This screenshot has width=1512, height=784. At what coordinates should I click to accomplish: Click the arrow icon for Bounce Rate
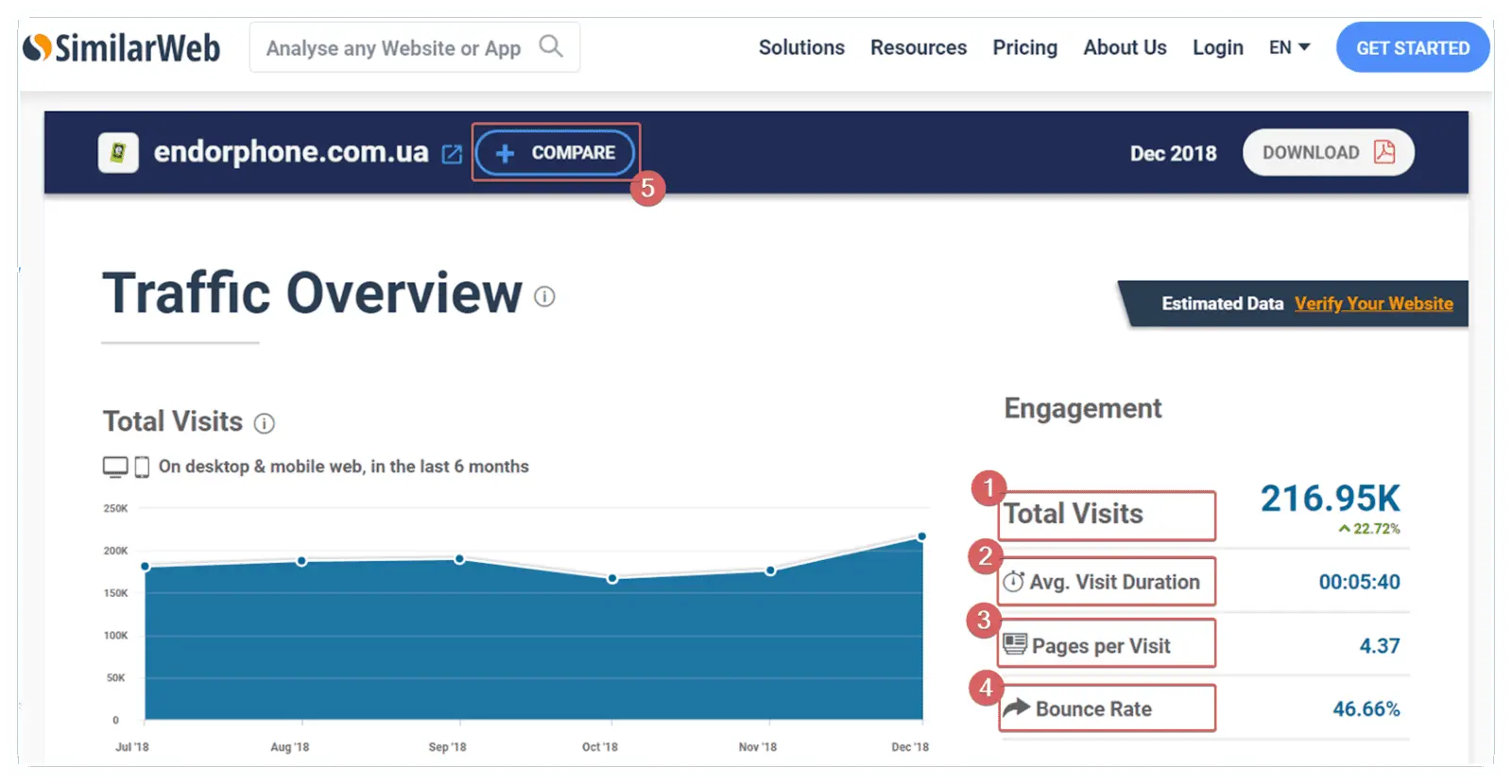point(1016,707)
